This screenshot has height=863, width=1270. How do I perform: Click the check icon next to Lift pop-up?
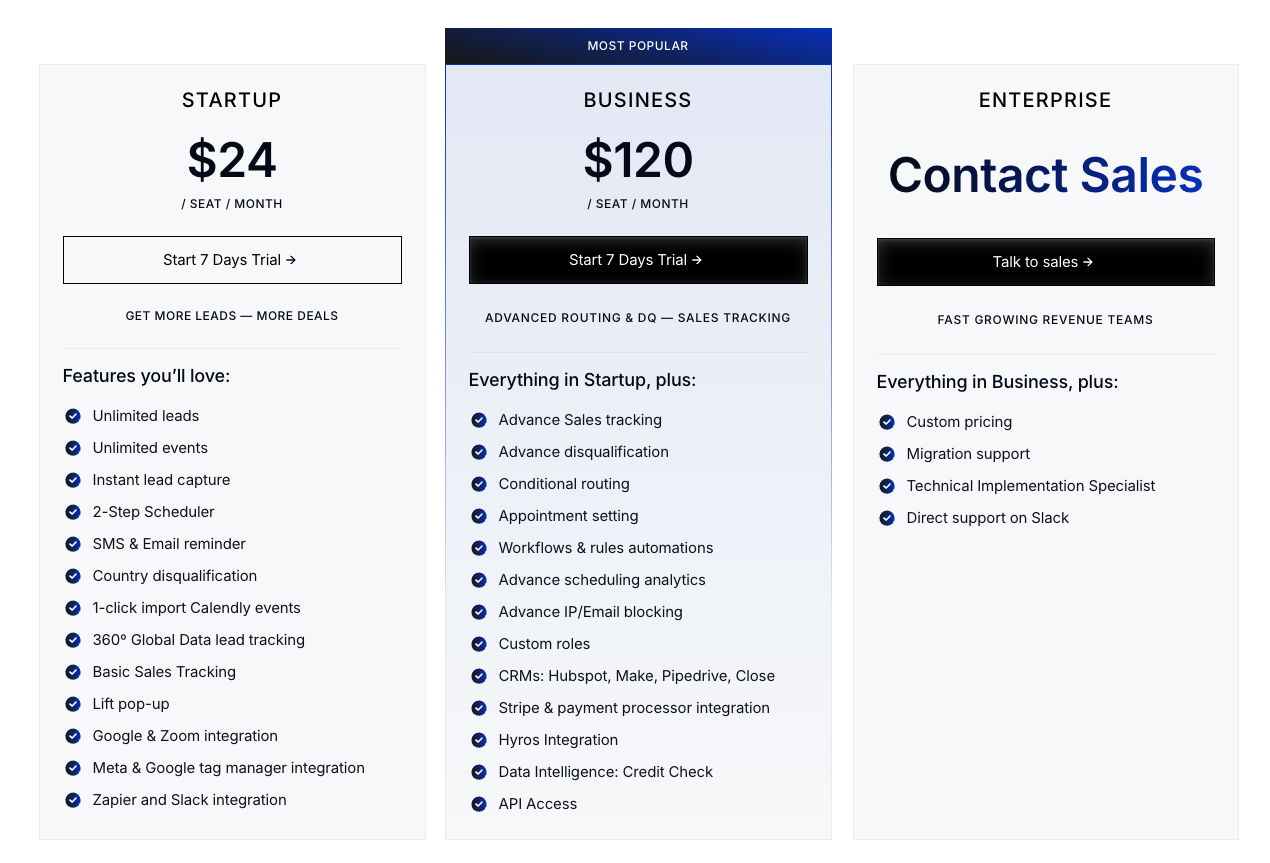click(x=72, y=704)
